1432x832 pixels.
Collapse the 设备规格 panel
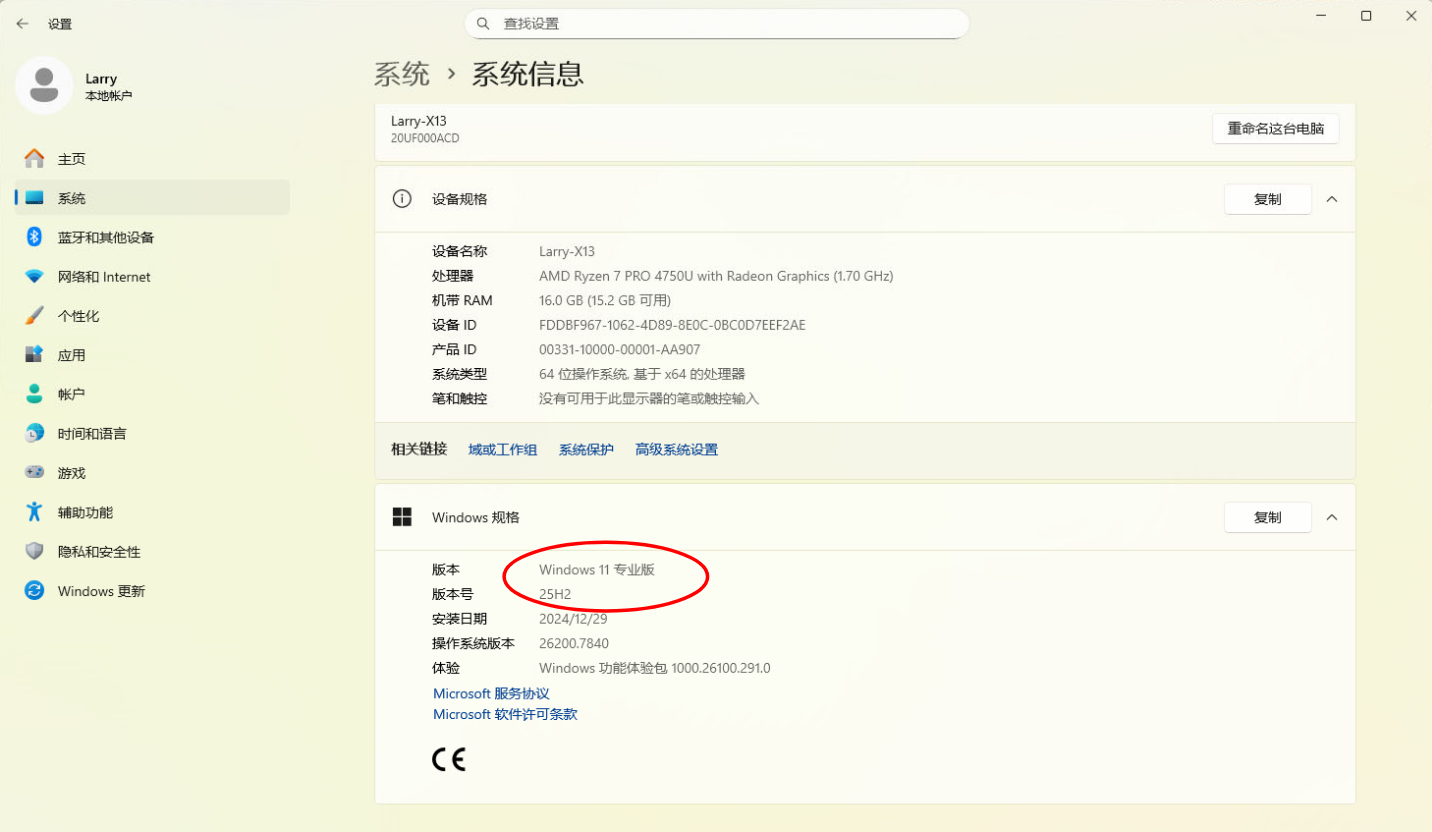(x=1332, y=199)
